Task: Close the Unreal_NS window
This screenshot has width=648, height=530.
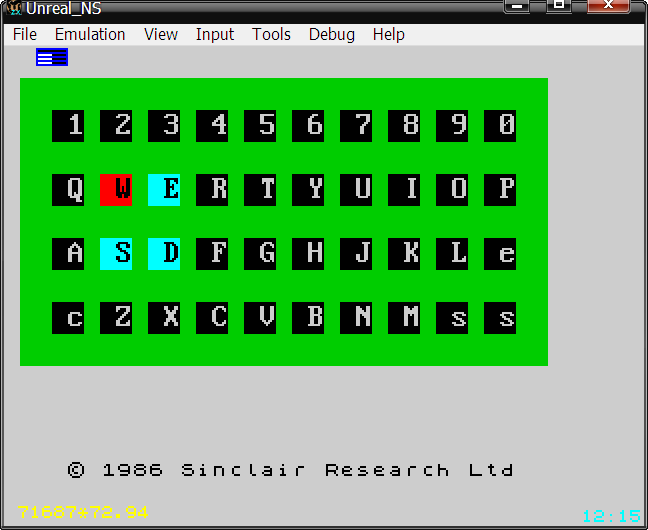Action: [608, 5]
